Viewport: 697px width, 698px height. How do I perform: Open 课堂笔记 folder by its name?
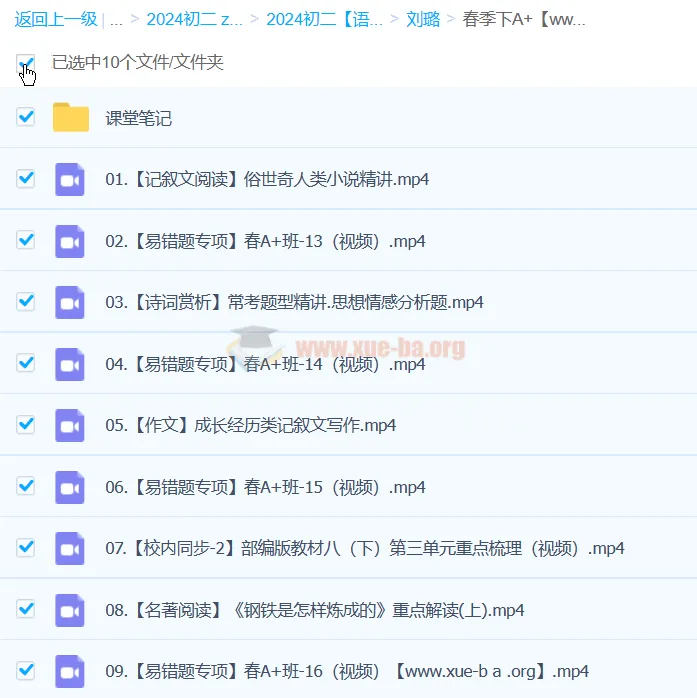pyautogui.click(x=139, y=118)
